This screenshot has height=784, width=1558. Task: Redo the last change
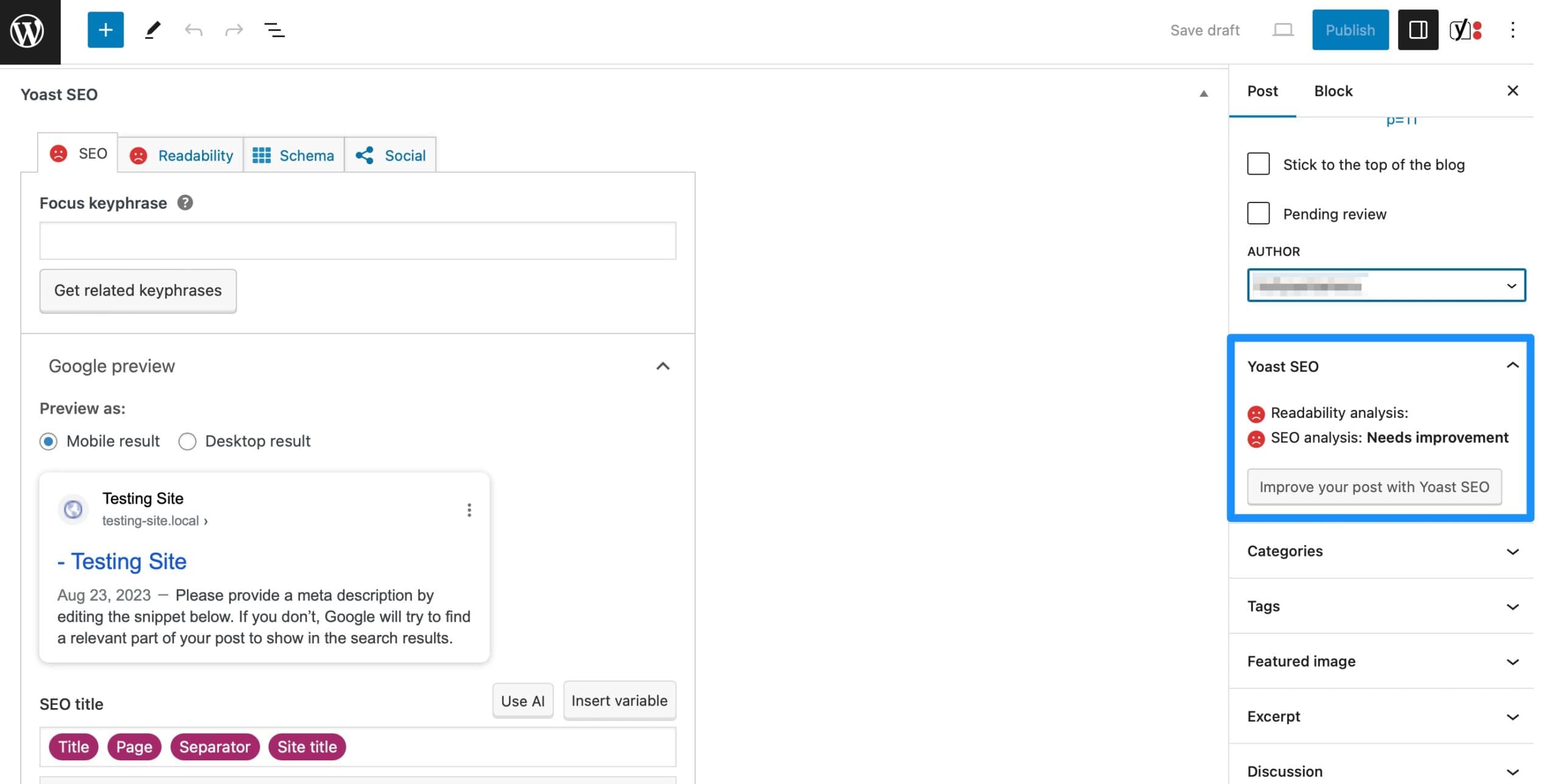click(233, 30)
